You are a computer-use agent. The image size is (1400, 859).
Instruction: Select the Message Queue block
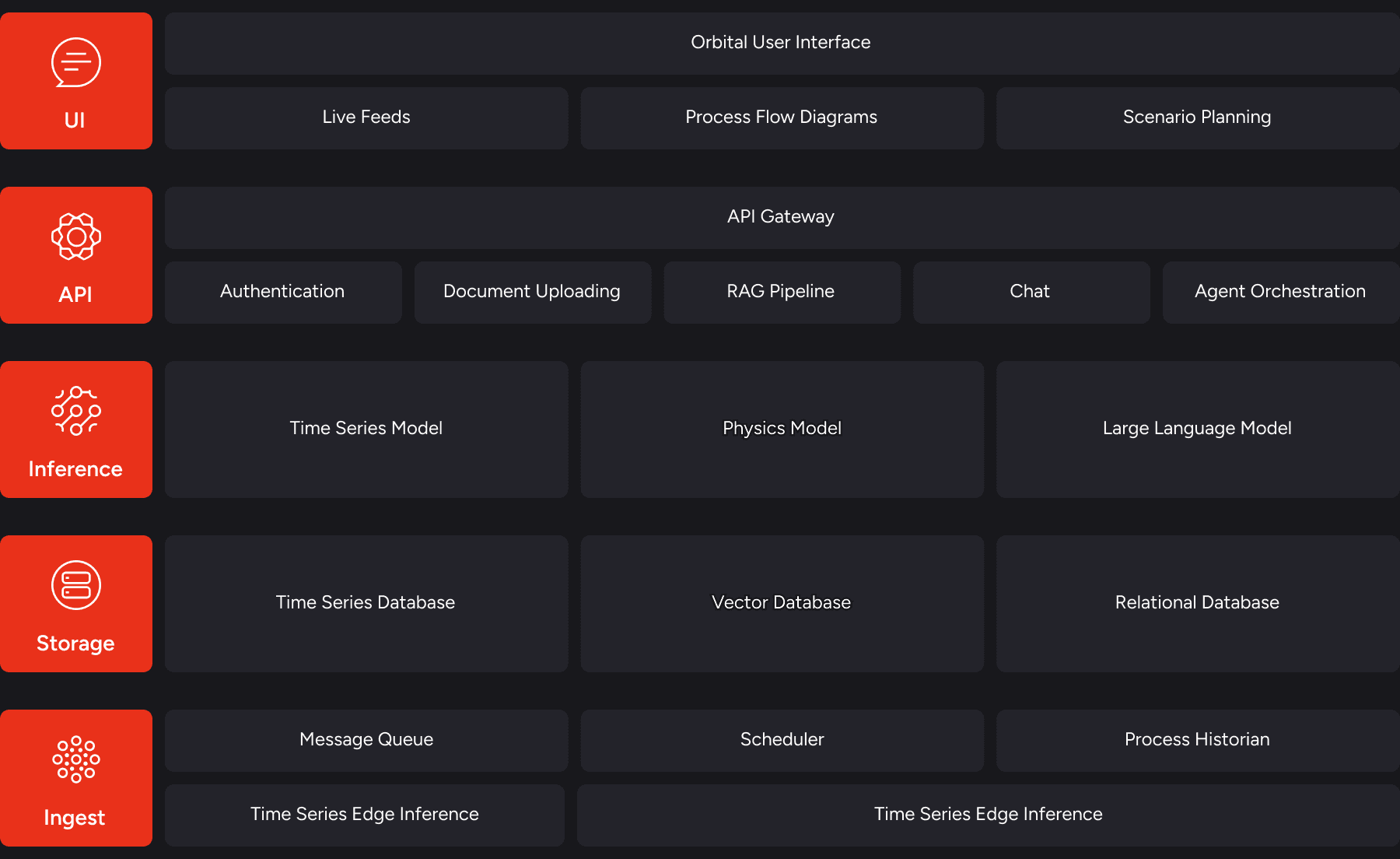point(366,741)
